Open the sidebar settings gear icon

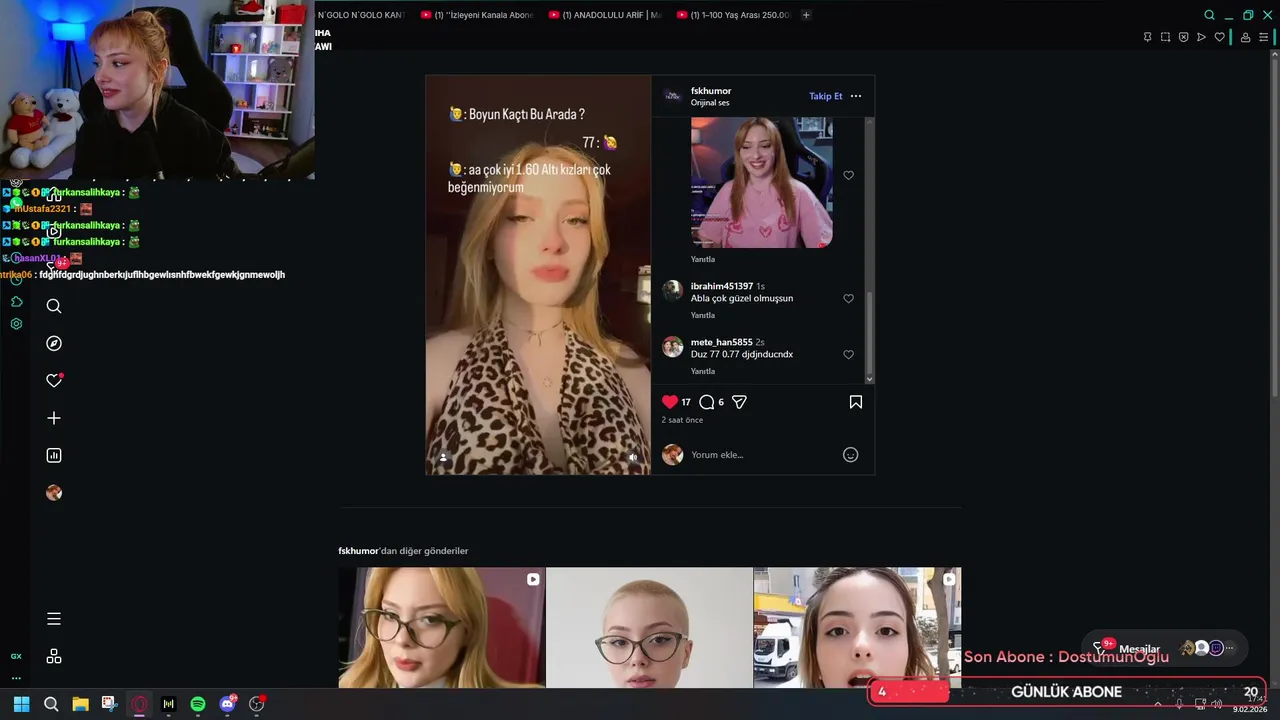pyautogui.click(x=16, y=324)
